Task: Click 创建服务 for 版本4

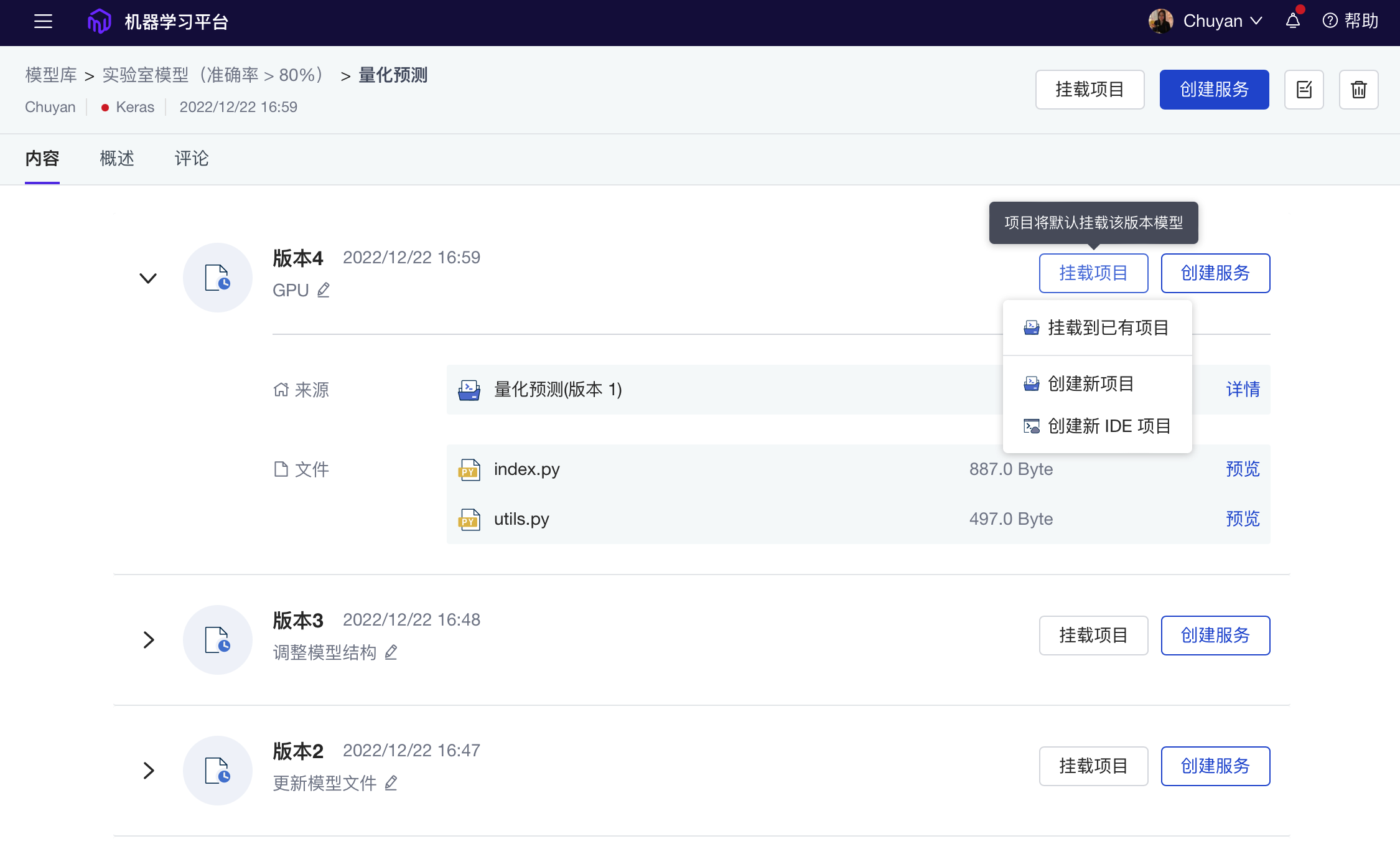Action: (1215, 273)
